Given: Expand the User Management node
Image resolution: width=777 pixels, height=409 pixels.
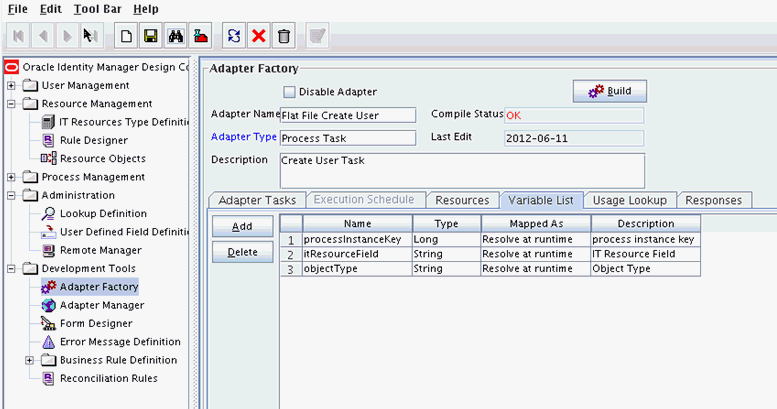Looking at the screenshot, I should click(x=11, y=86).
